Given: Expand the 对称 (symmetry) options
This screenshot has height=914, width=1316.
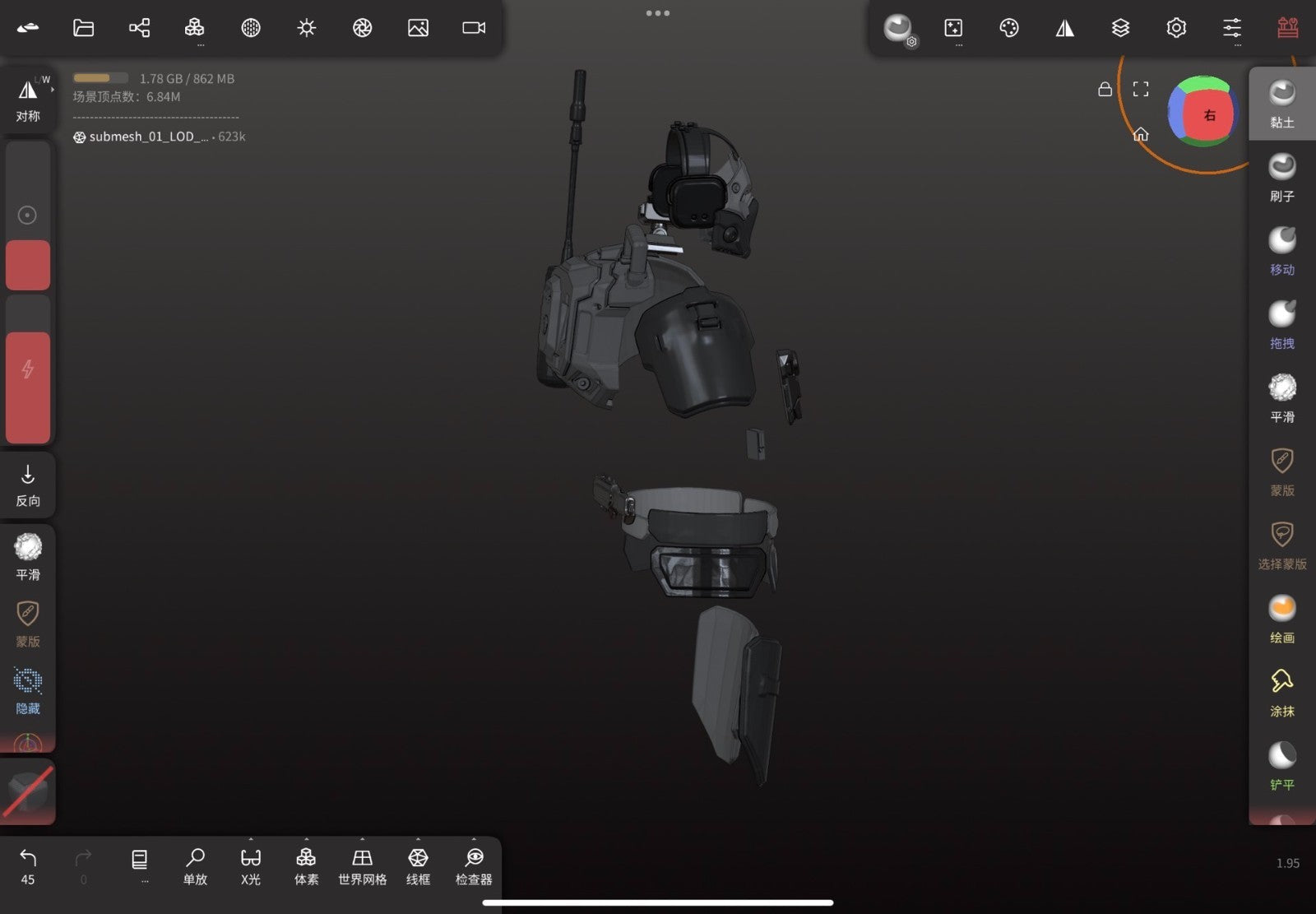Looking at the screenshot, I should coord(28,99).
